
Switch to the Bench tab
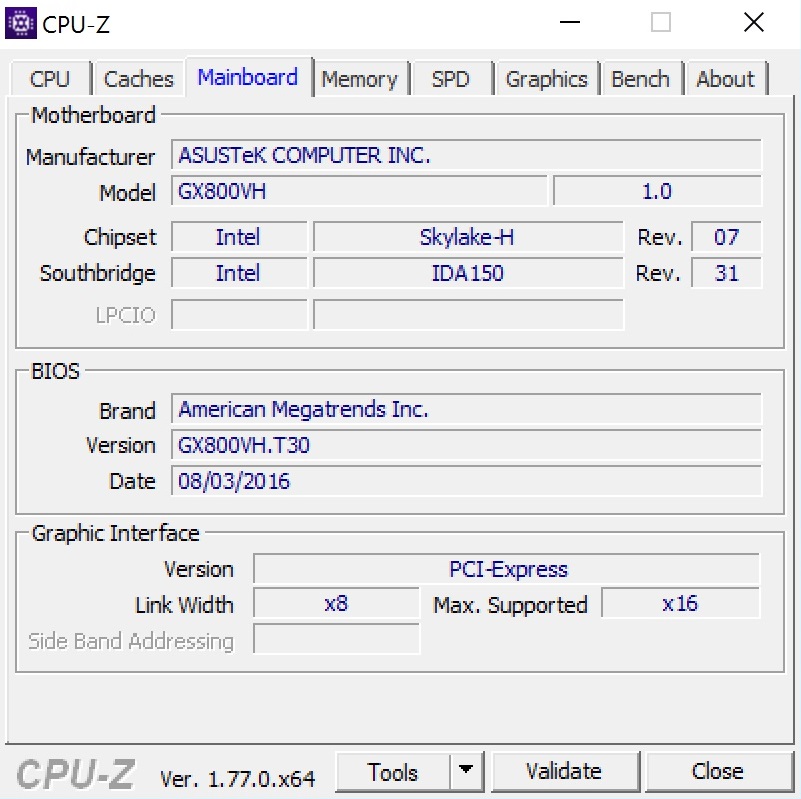[x=641, y=79]
